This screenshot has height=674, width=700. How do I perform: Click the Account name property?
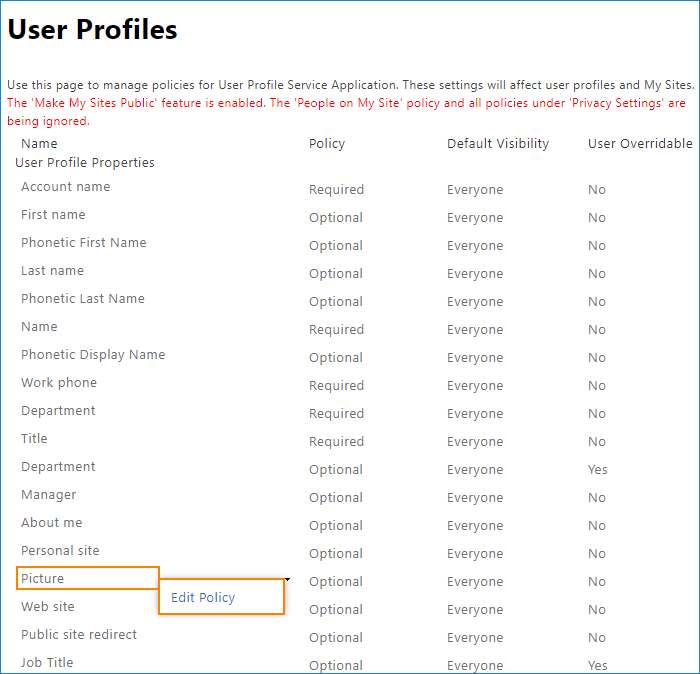pyautogui.click(x=65, y=186)
